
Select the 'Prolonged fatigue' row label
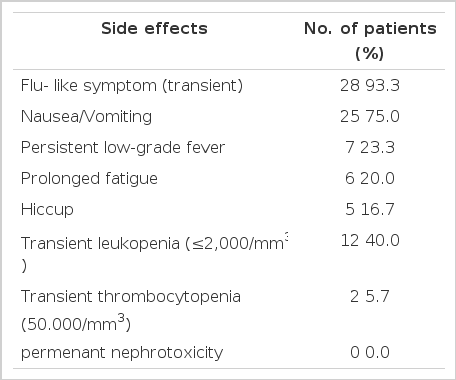pyautogui.click(x=89, y=178)
